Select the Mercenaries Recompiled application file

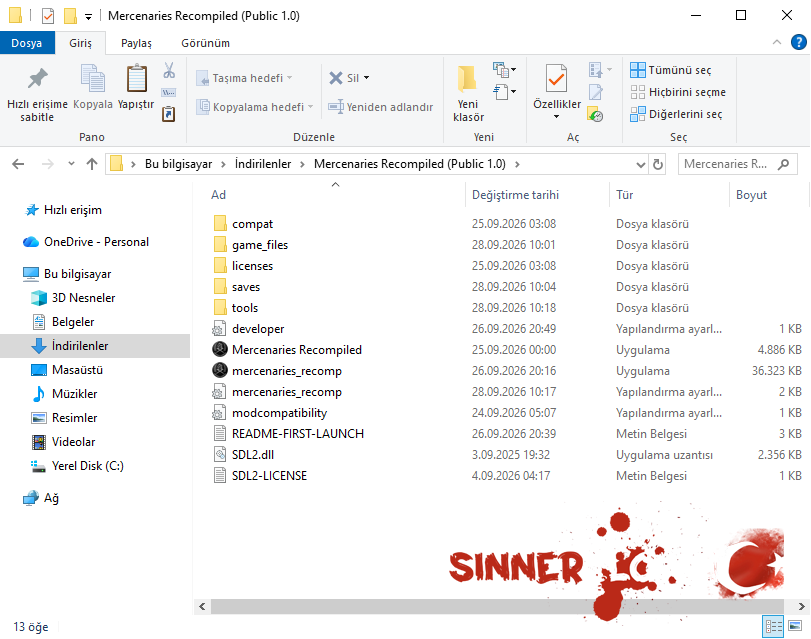click(296, 350)
